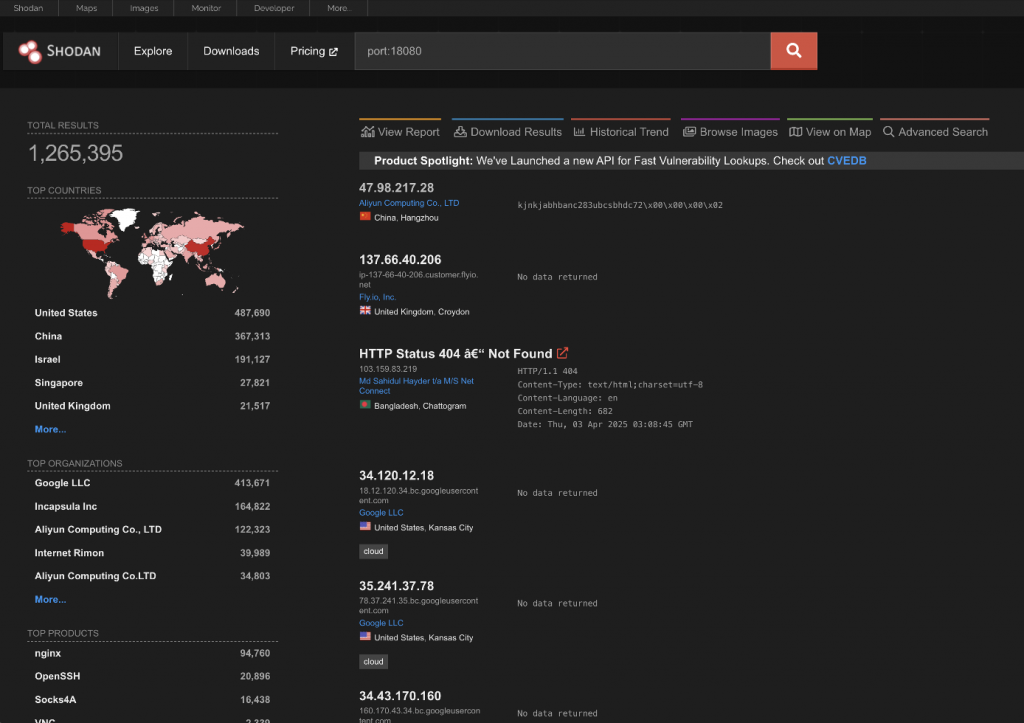Open Advanced Search options
Viewport: 1024px width, 723px height.
coord(934,131)
